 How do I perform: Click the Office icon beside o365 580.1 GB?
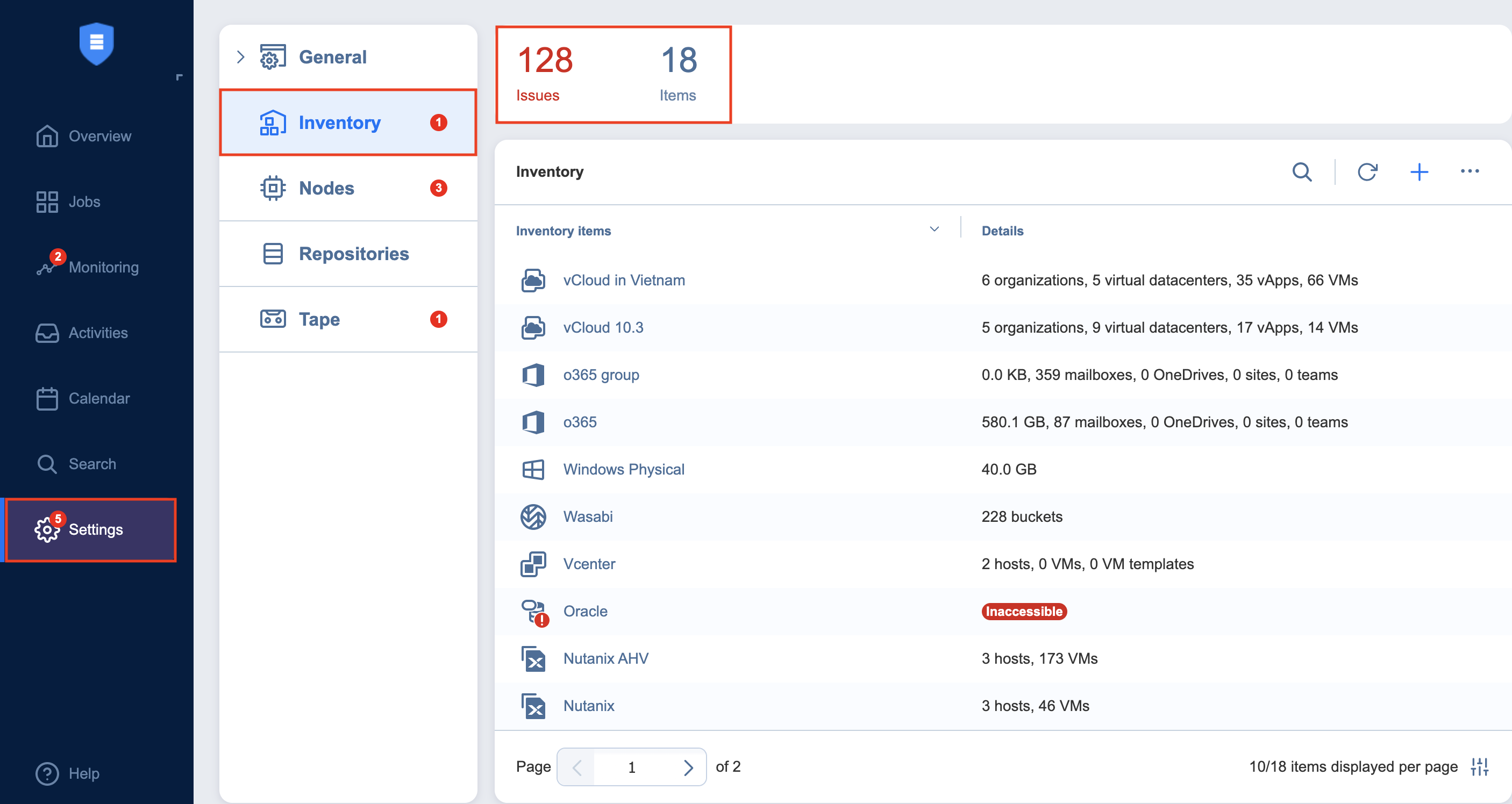point(533,422)
